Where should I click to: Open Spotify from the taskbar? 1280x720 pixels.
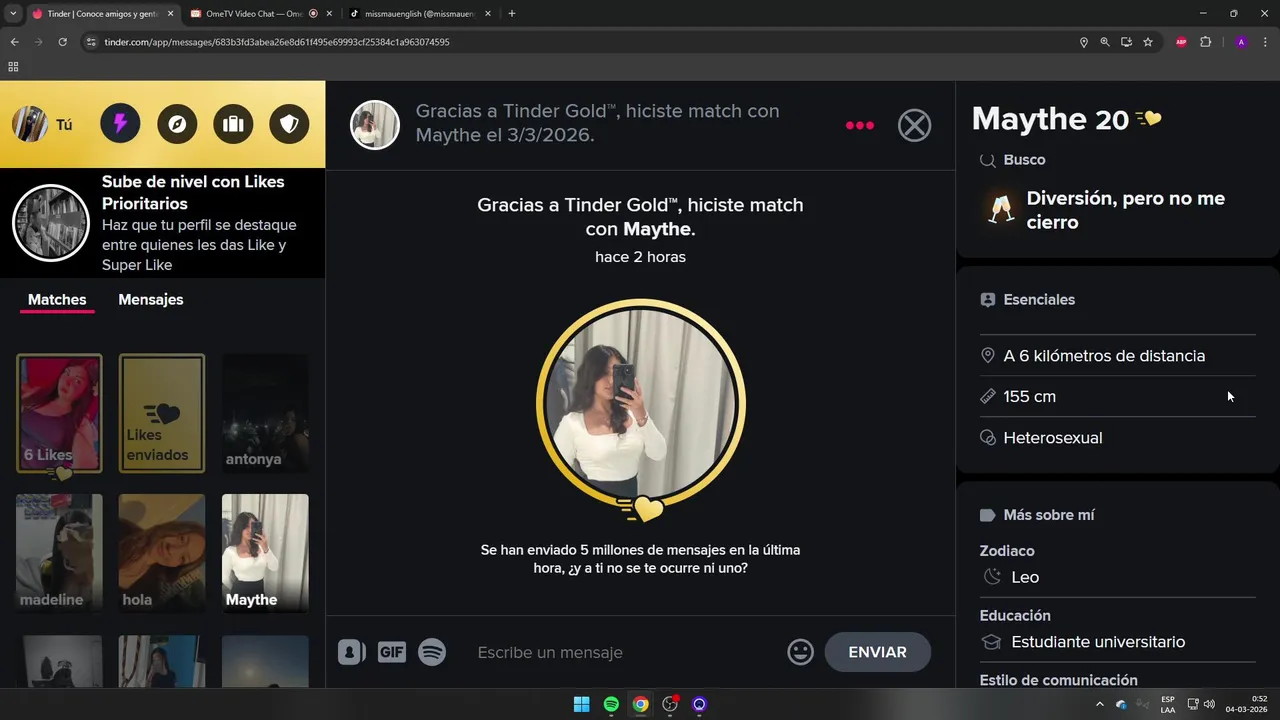(x=611, y=704)
